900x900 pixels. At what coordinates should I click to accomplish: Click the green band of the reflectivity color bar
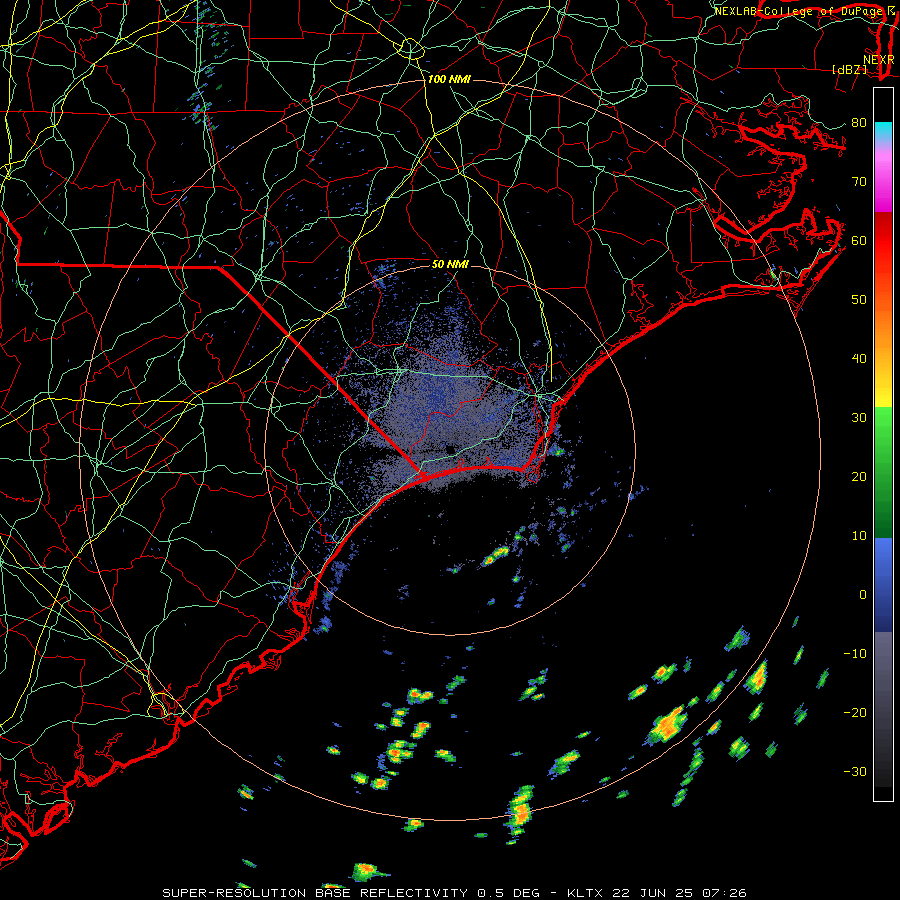point(883,471)
